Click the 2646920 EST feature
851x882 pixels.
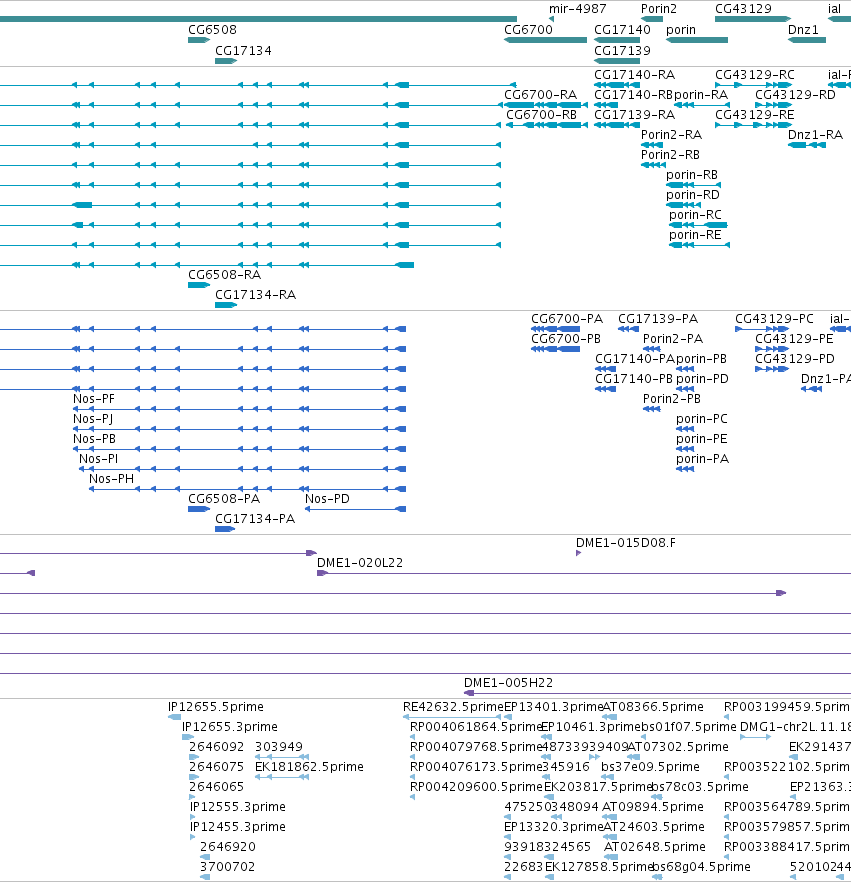[205, 857]
